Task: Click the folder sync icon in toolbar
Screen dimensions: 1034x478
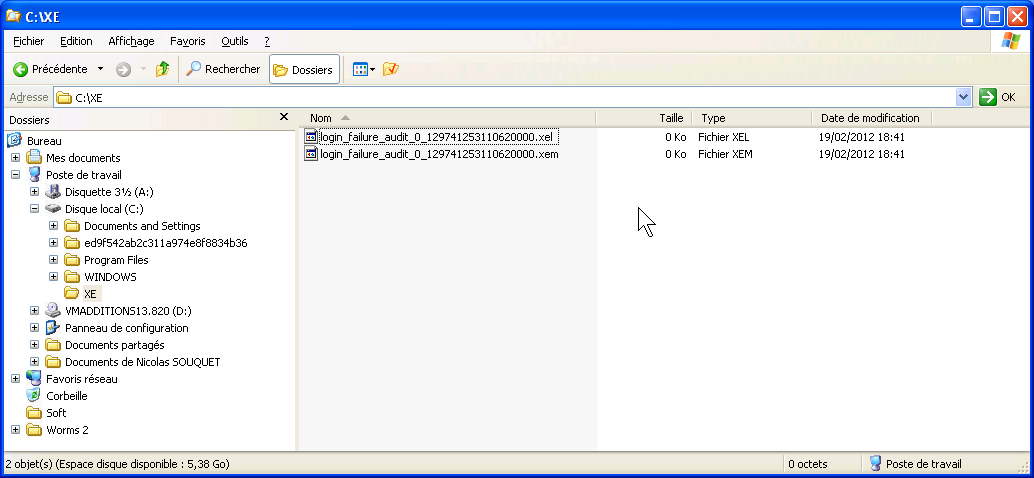Action: 391,69
